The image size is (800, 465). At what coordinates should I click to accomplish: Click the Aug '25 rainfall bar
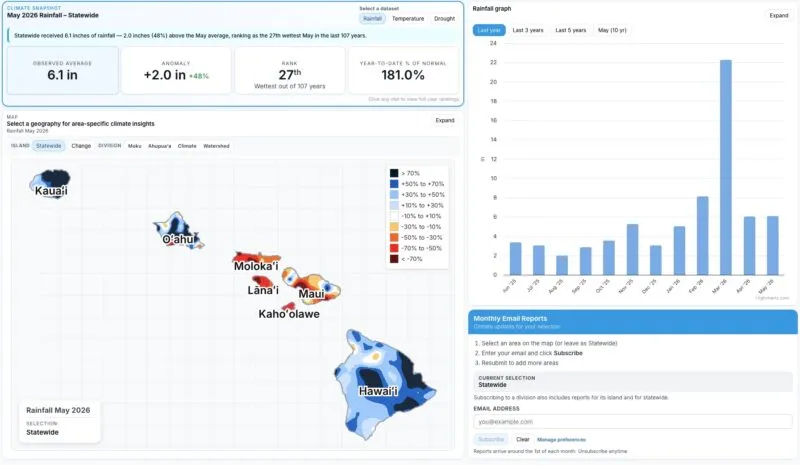tap(562, 265)
